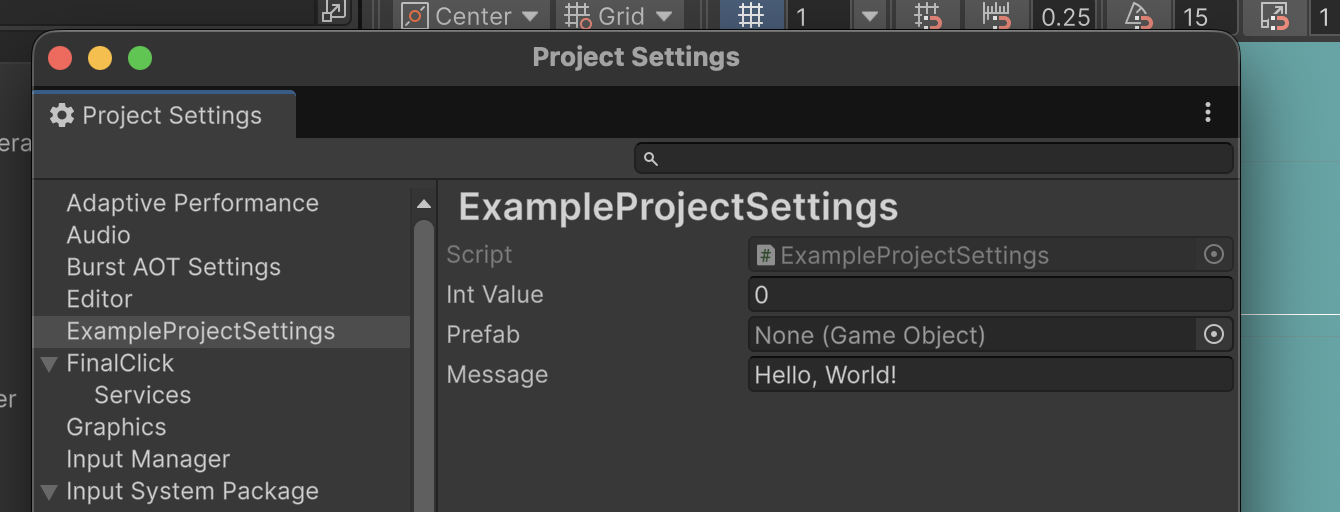
Task: Open the three-dot window options menu
Action: [1208, 112]
